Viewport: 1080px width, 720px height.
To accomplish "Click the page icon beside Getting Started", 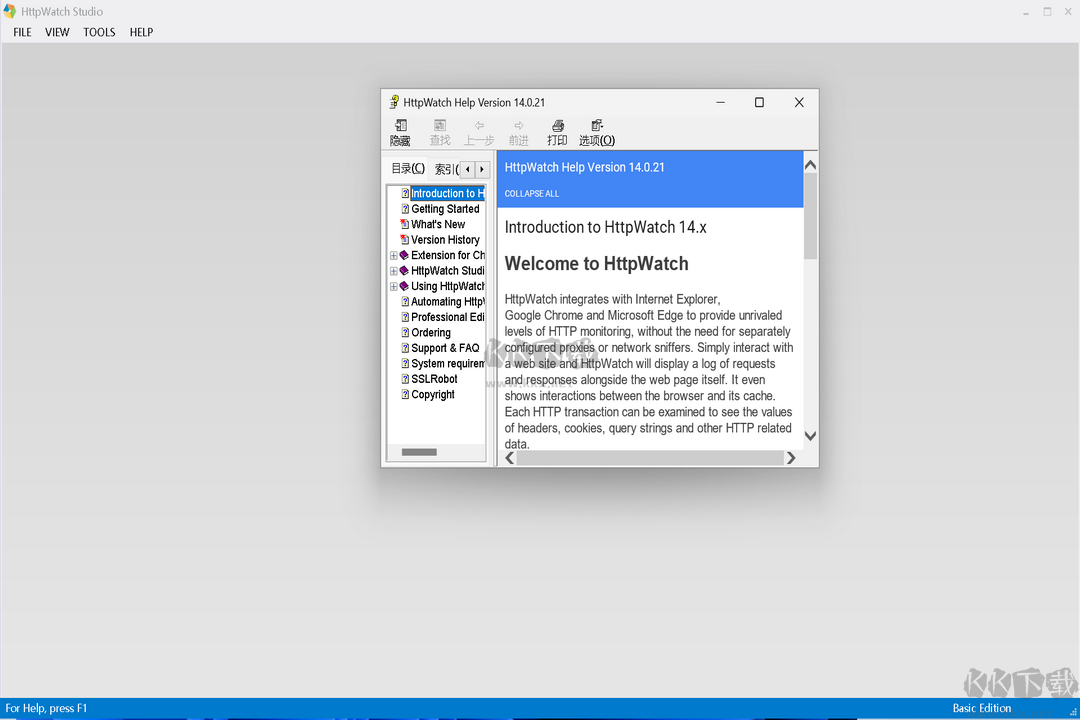I will 405,209.
